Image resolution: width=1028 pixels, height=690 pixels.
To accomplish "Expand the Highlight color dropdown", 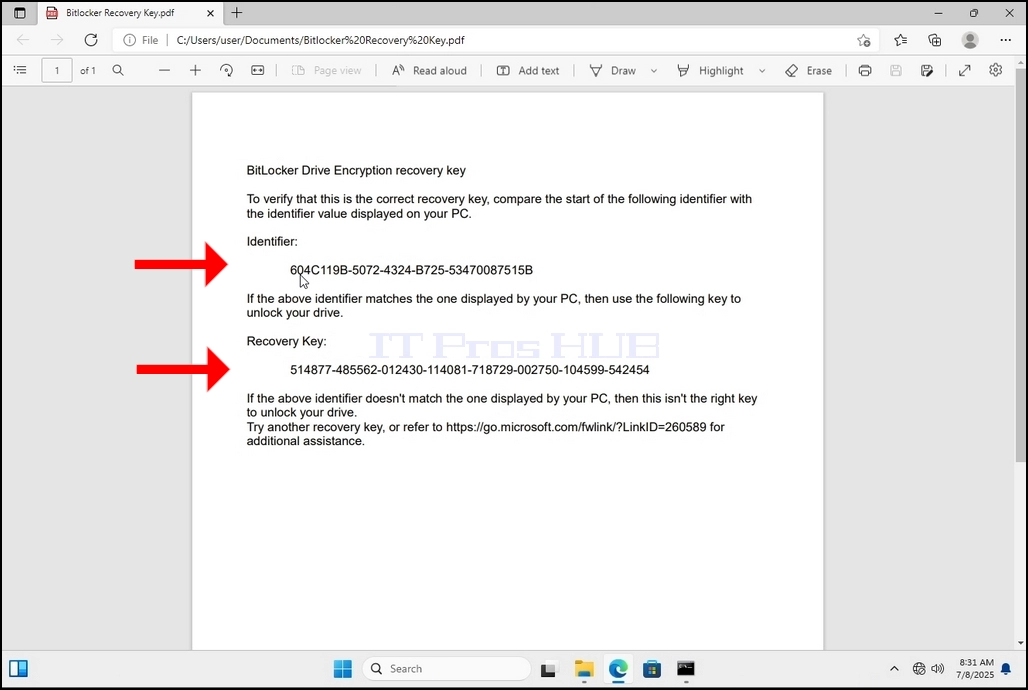I will (x=762, y=70).
